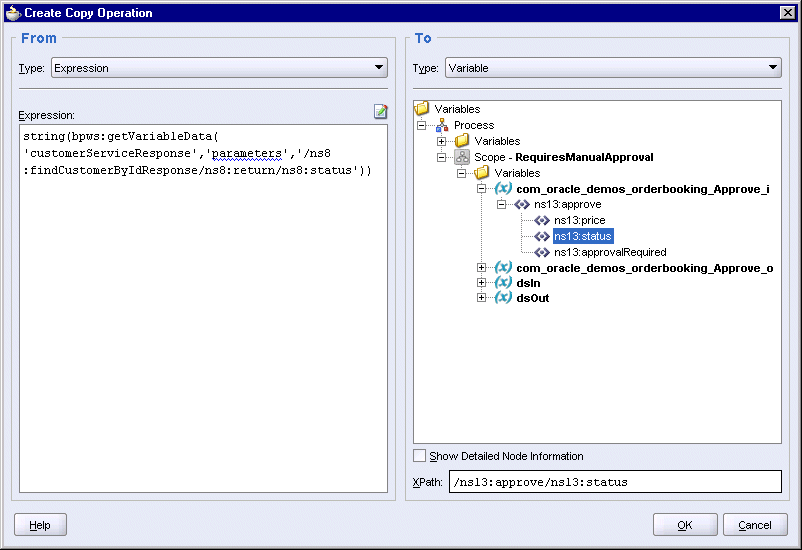Click the Process node icon

pos(442,125)
